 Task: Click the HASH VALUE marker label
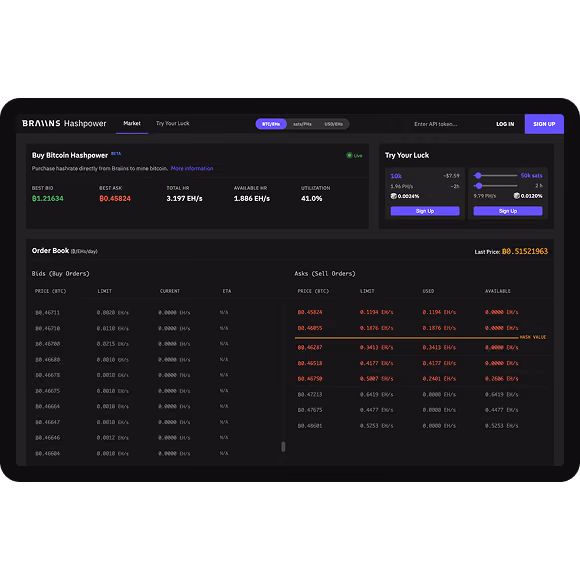click(x=533, y=337)
